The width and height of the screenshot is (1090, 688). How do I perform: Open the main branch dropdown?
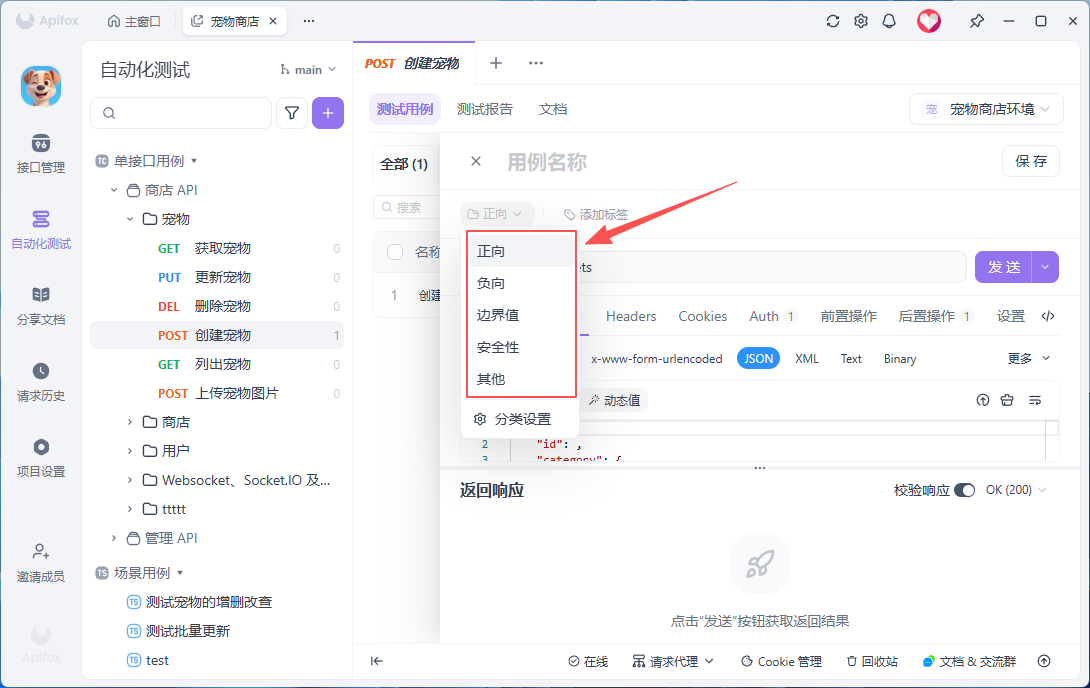(308, 69)
